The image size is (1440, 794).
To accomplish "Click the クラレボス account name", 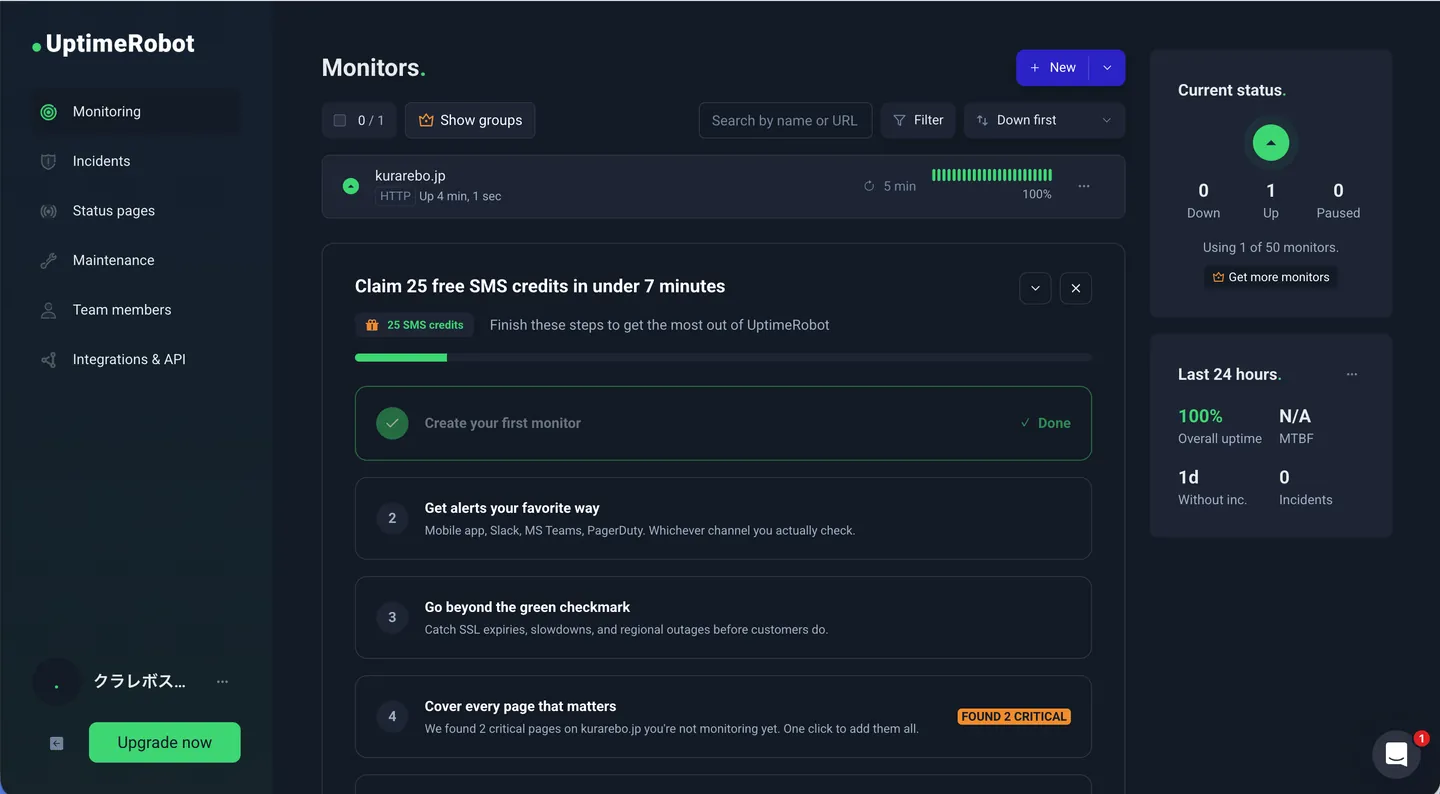I will point(139,682).
